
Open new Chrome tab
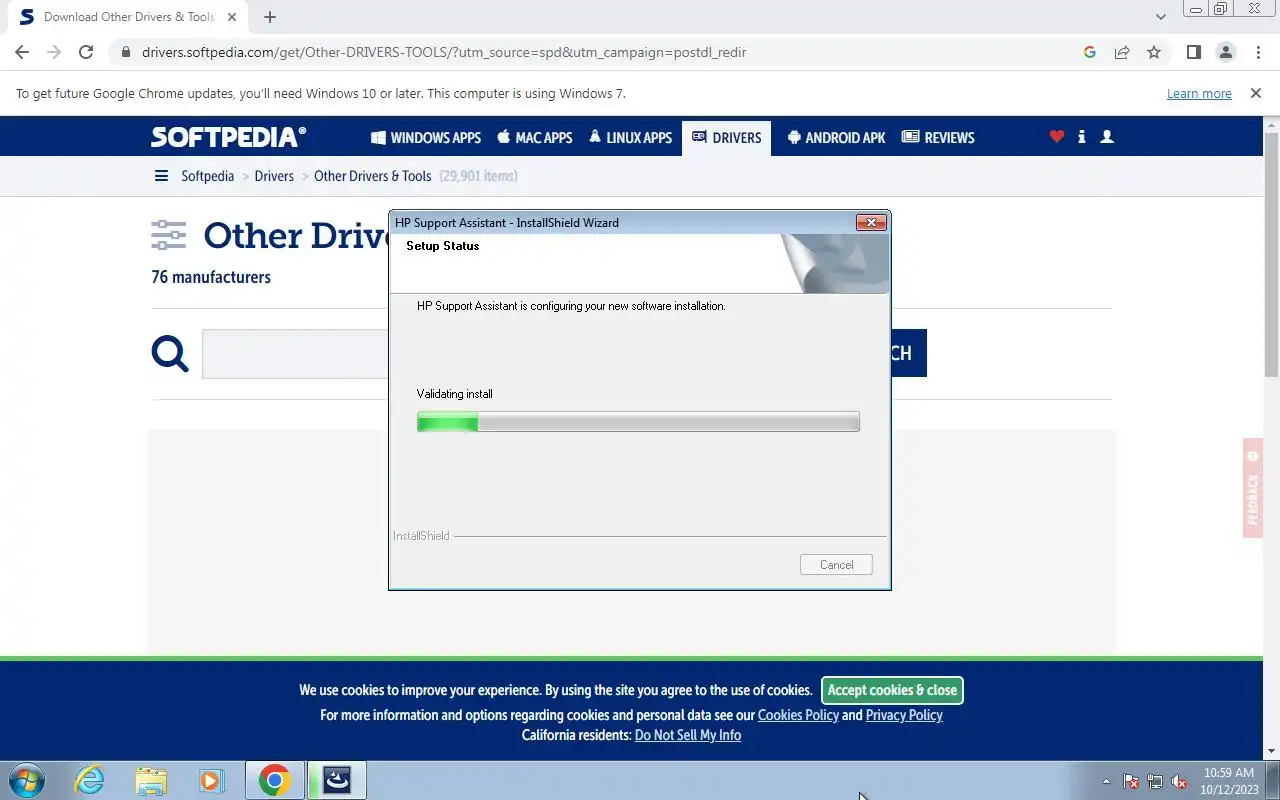tap(270, 17)
